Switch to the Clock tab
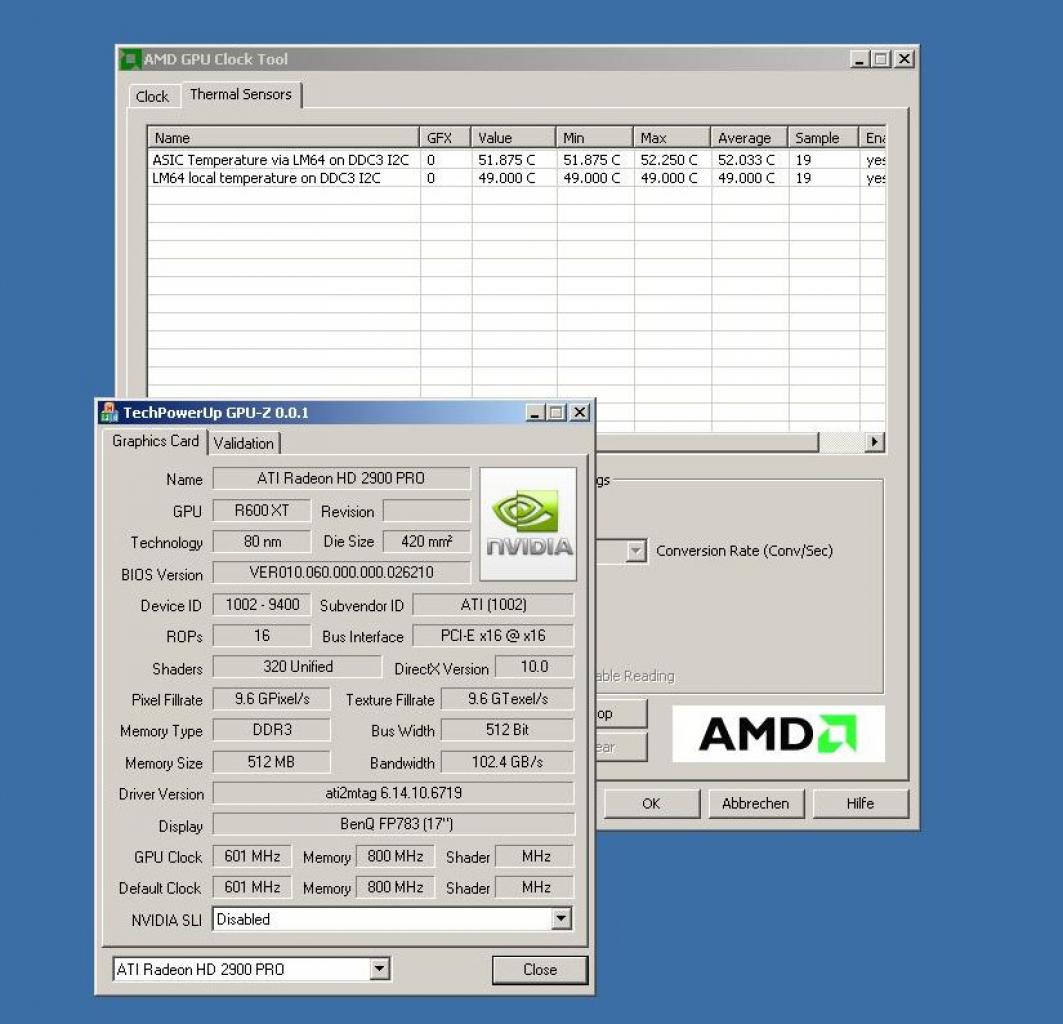This screenshot has height=1024, width=1063. (152, 96)
